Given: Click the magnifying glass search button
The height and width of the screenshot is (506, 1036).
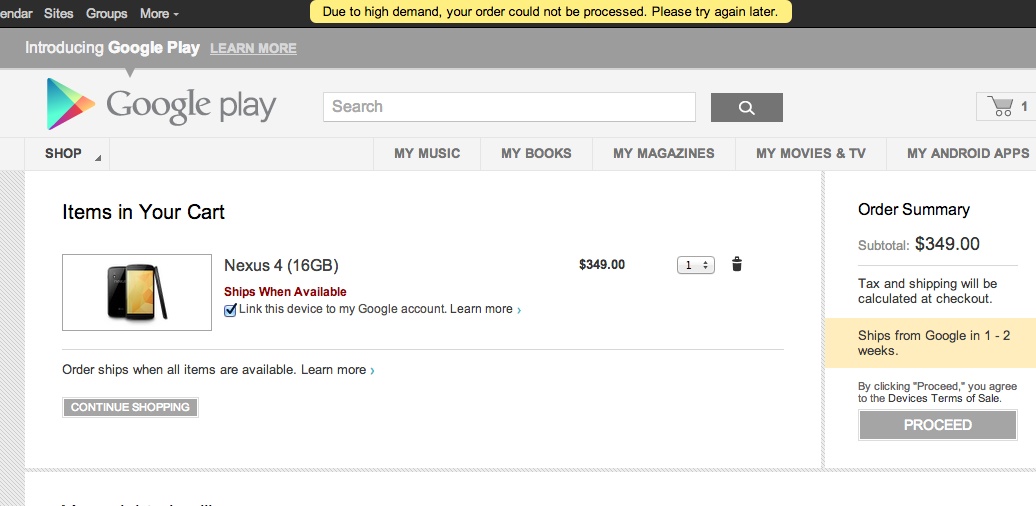Looking at the screenshot, I should point(746,107).
